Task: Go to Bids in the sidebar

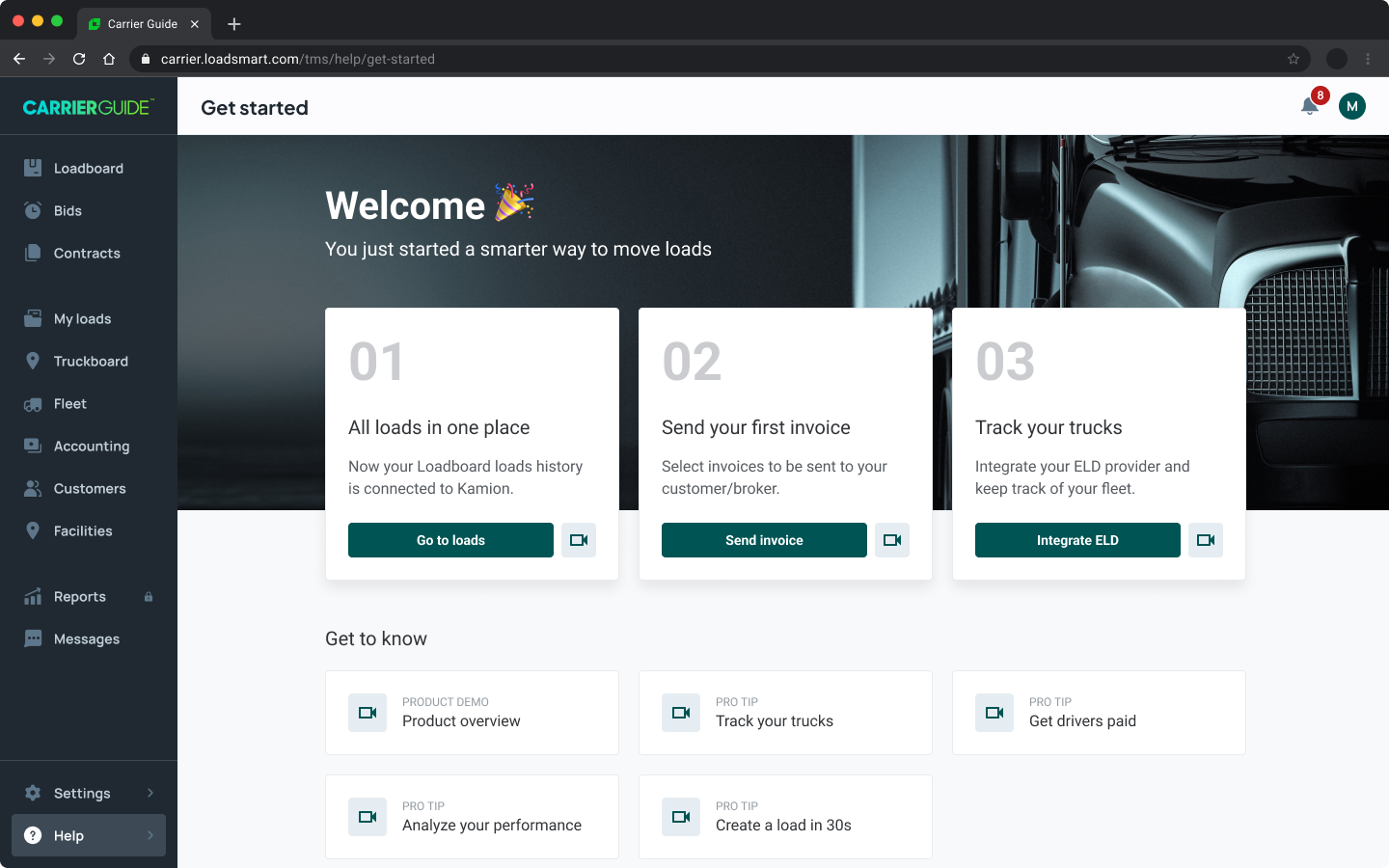Action: (x=89, y=210)
